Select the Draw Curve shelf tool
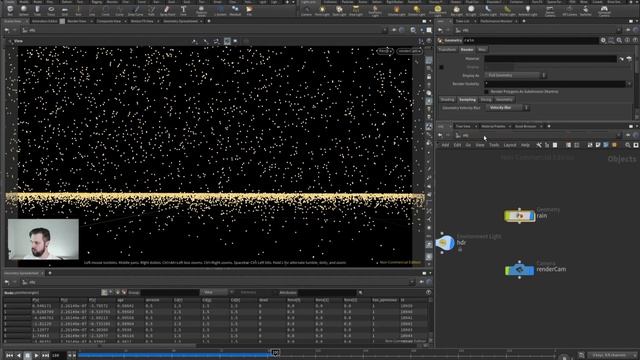Image resolution: width=640 pixels, height=360 pixels. (136, 10)
